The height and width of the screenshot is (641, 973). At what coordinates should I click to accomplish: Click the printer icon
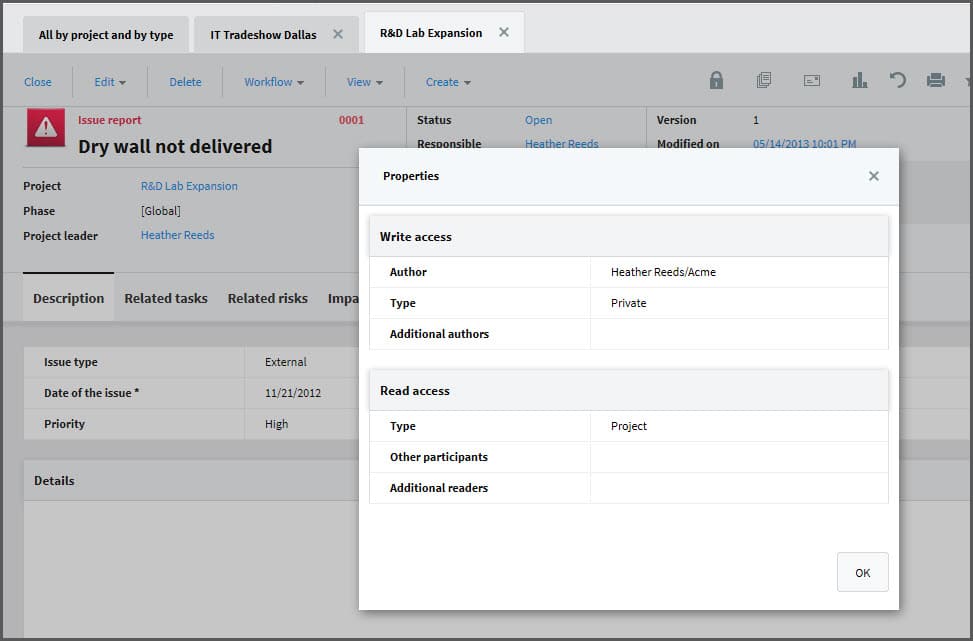936,81
